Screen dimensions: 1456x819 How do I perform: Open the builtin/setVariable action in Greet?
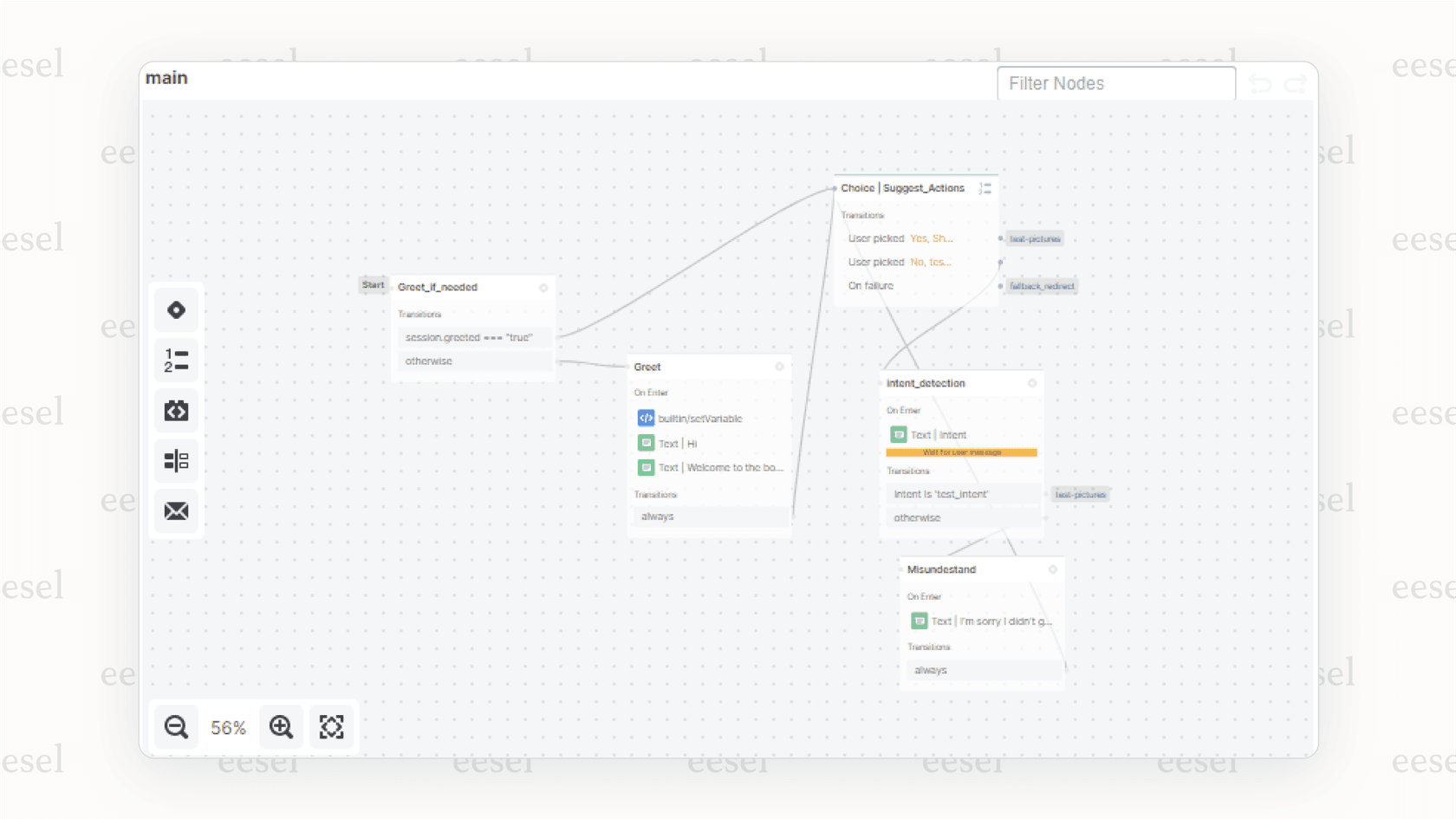(699, 419)
